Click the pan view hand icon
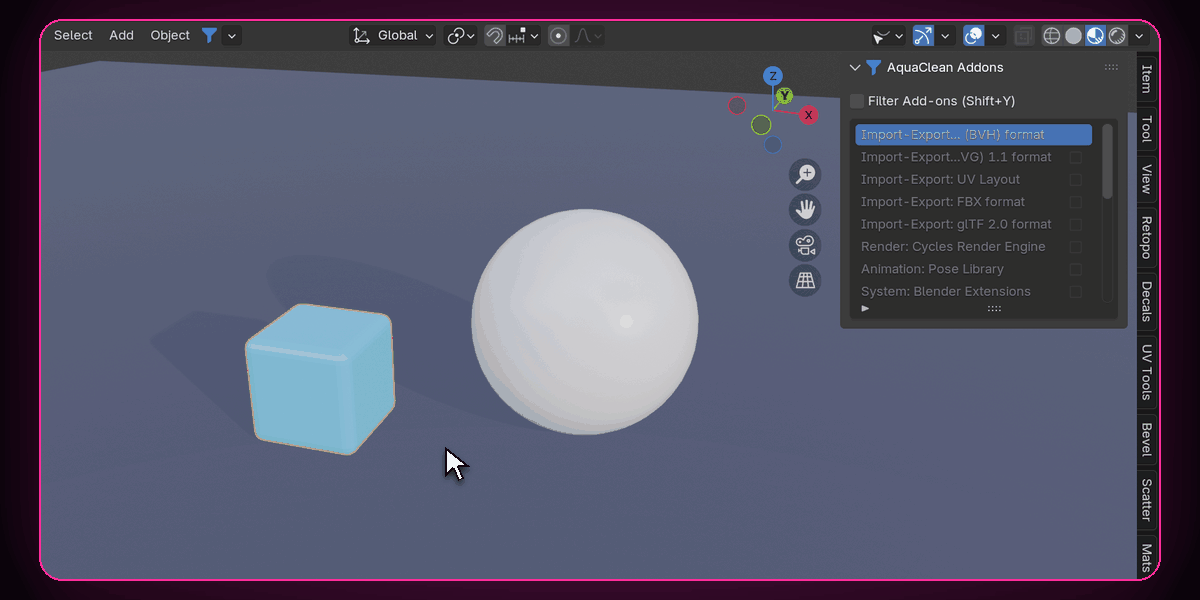Image resolution: width=1200 pixels, height=600 pixels. (805, 210)
